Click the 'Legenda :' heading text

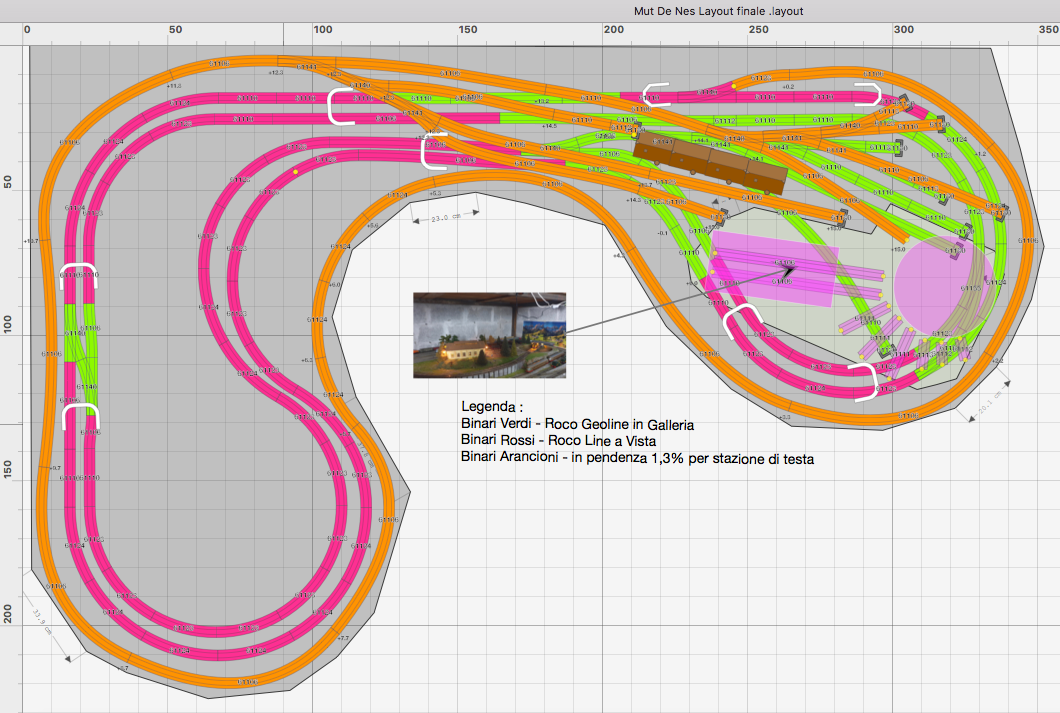click(x=492, y=408)
